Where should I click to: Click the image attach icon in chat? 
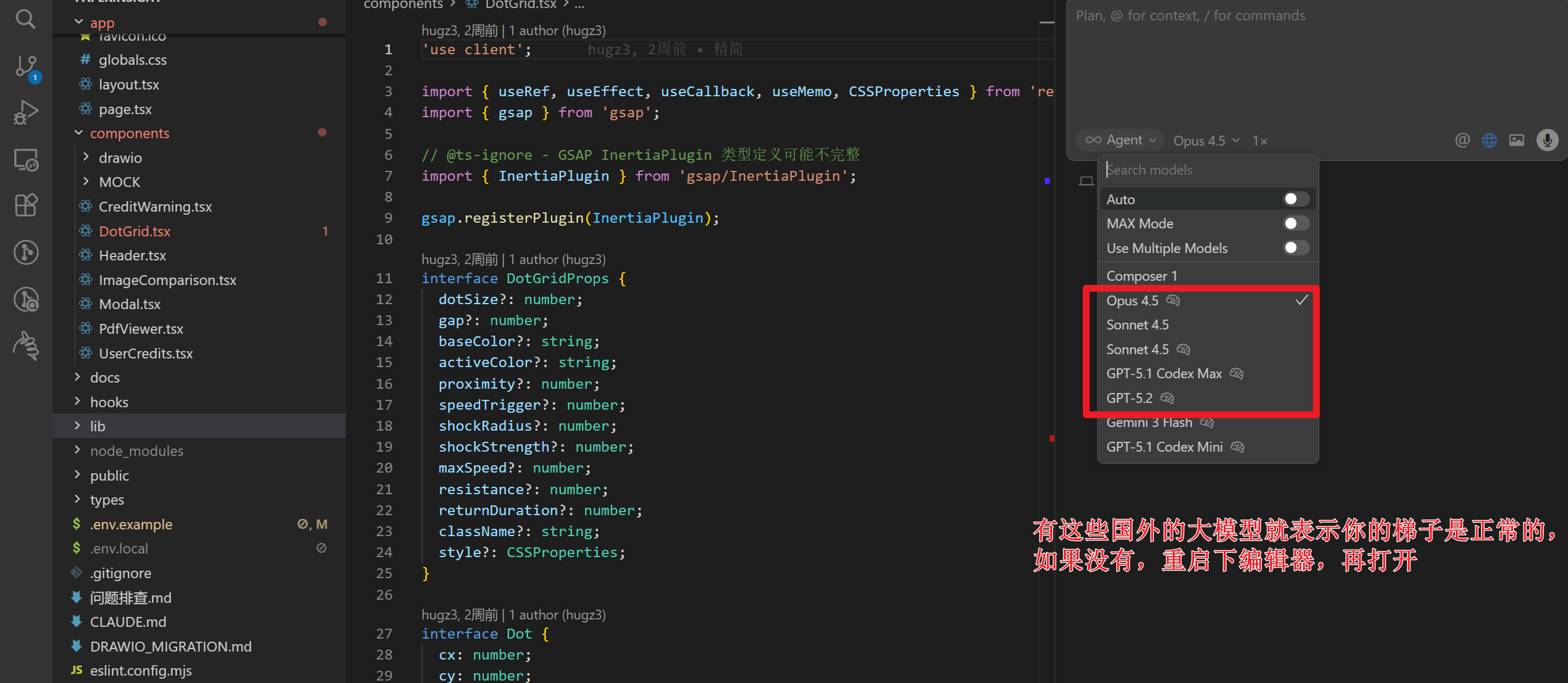pyautogui.click(x=1516, y=141)
